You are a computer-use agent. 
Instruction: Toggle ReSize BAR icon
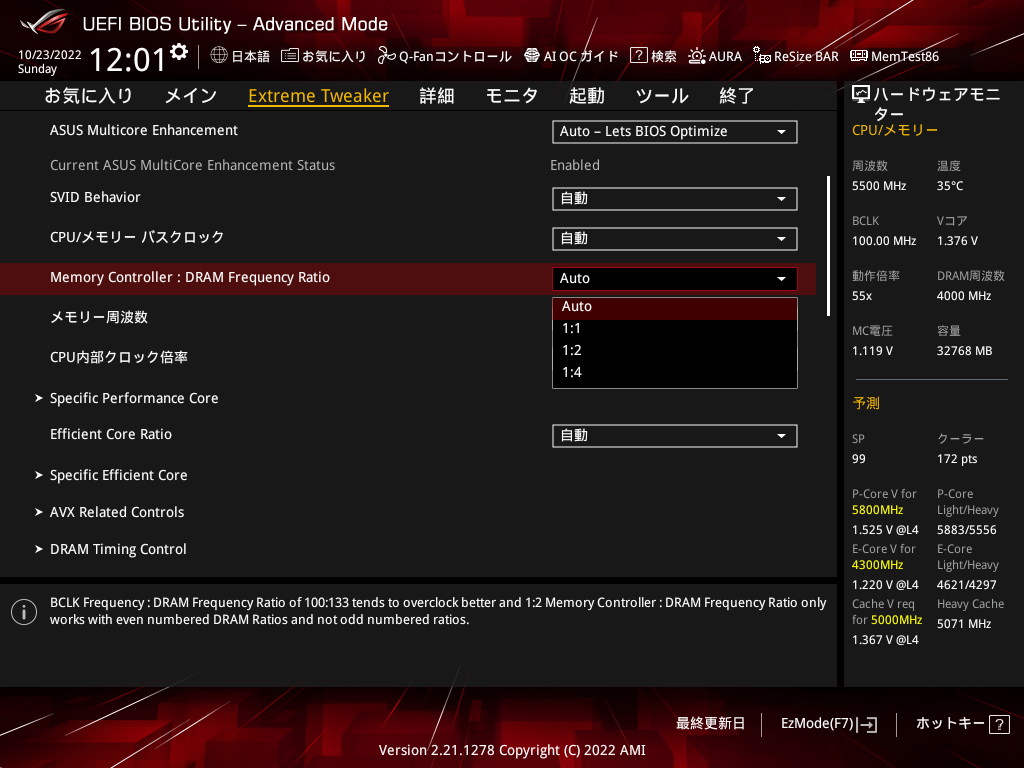[761, 56]
